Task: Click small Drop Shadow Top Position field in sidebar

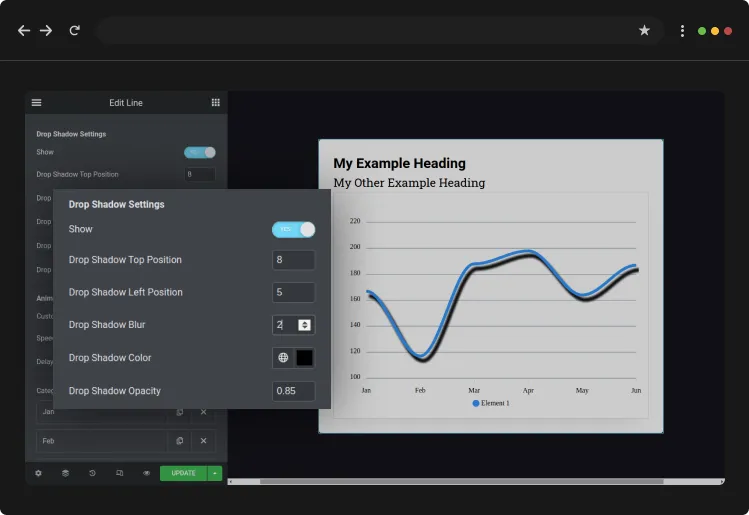Action: pyautogui.click(x=200, y=174)
